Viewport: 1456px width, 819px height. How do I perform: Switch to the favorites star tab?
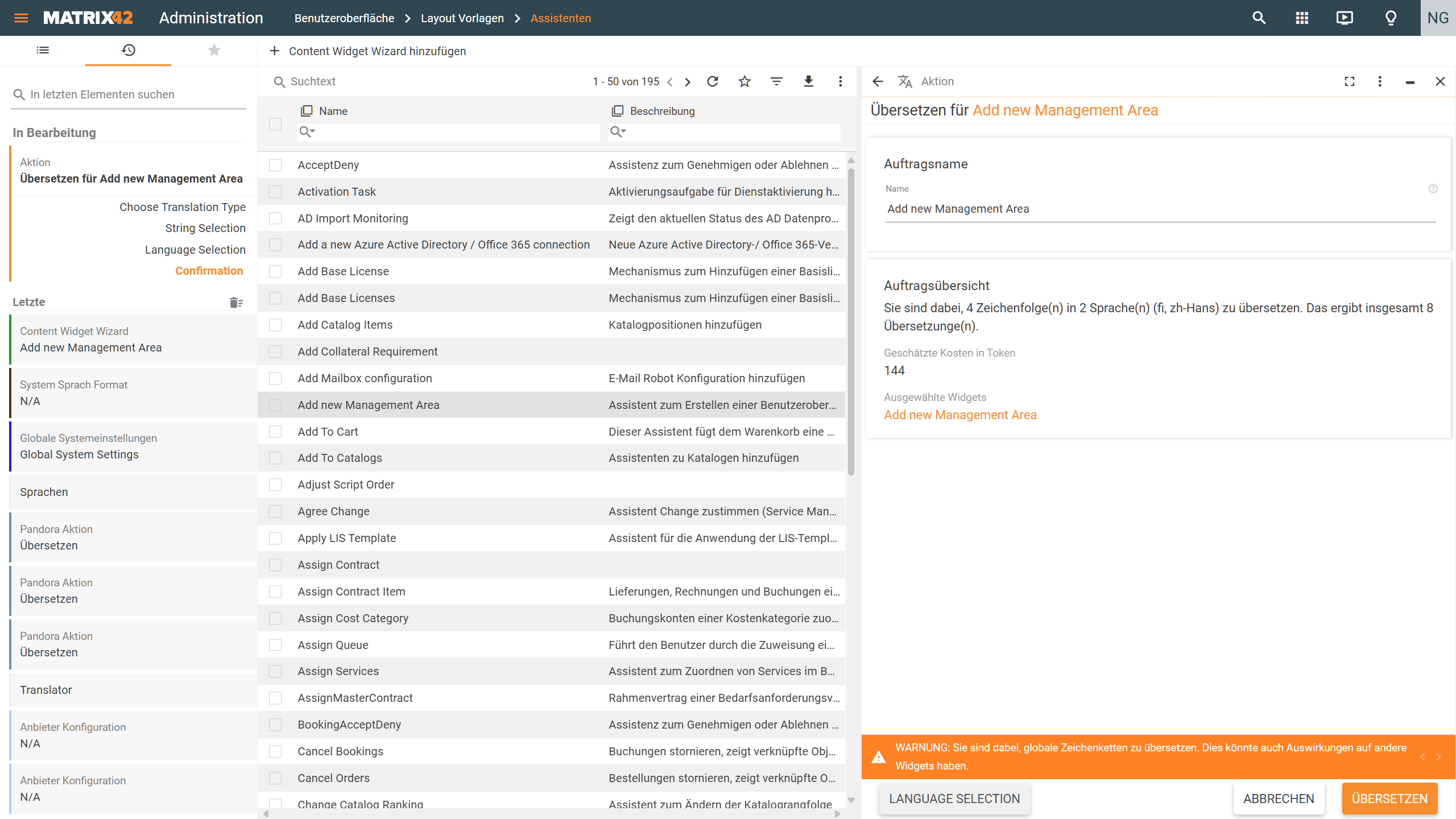(214, 50)
